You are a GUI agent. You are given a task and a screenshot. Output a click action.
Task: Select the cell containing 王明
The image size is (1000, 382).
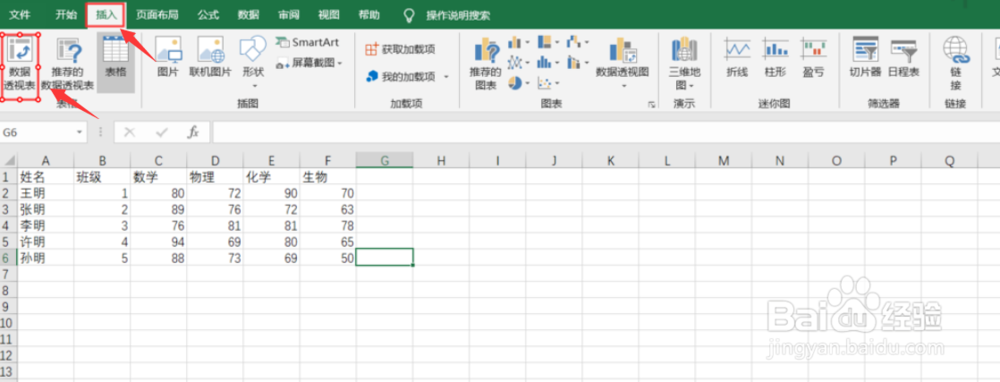click(x=45, y=193)
